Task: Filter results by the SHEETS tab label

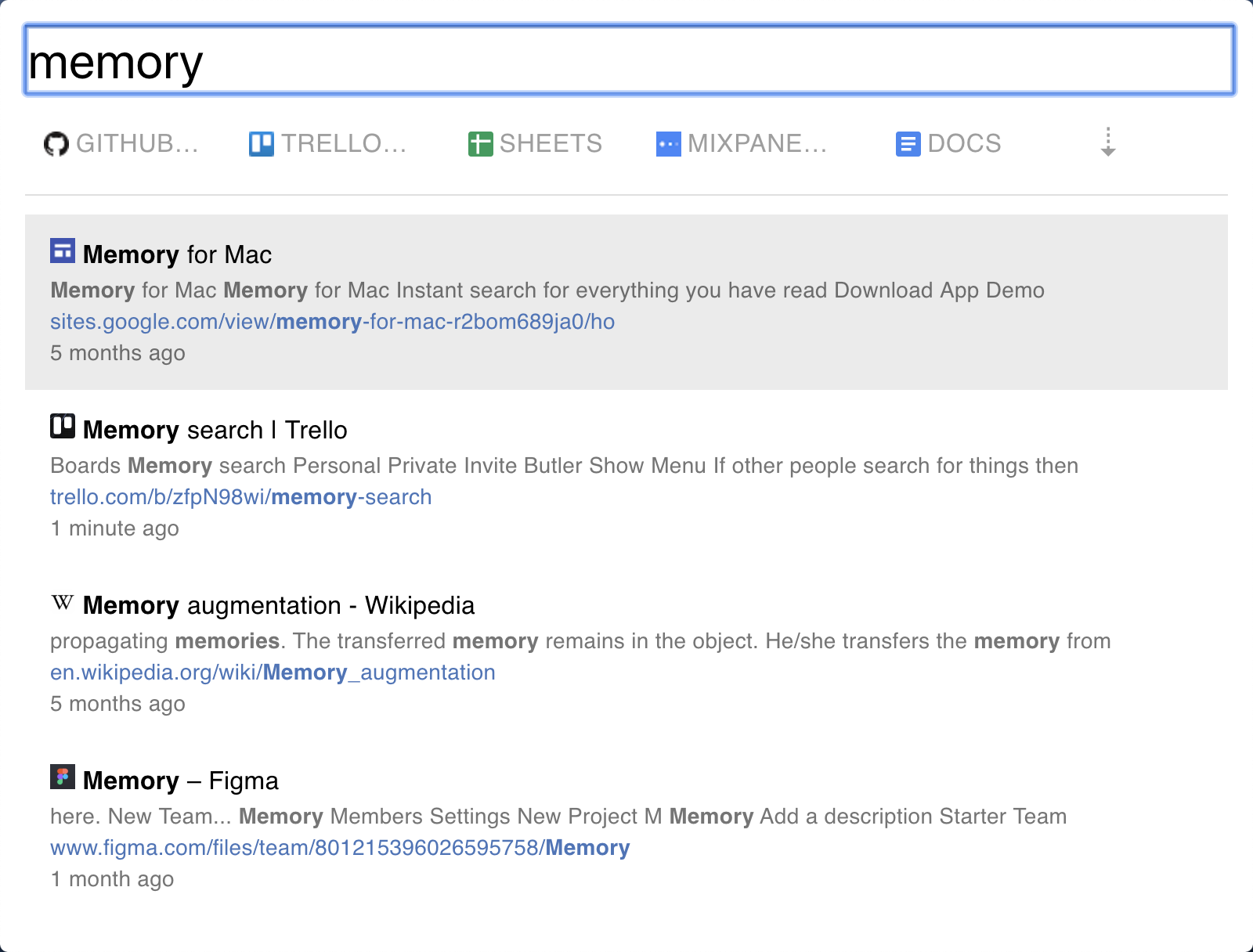Action: point(551,144)
